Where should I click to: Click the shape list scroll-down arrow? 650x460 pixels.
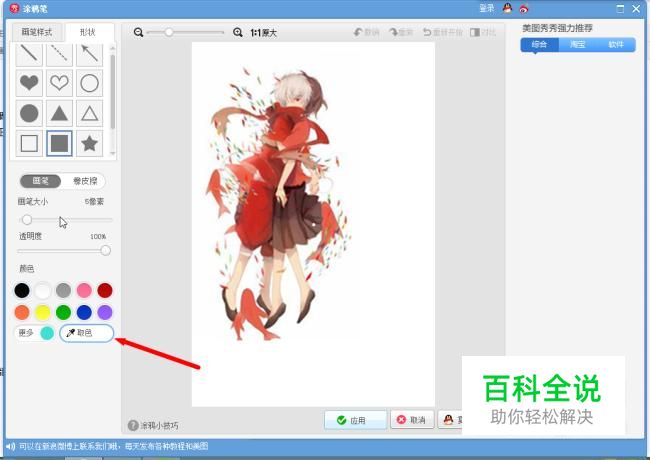click(113, 154)
